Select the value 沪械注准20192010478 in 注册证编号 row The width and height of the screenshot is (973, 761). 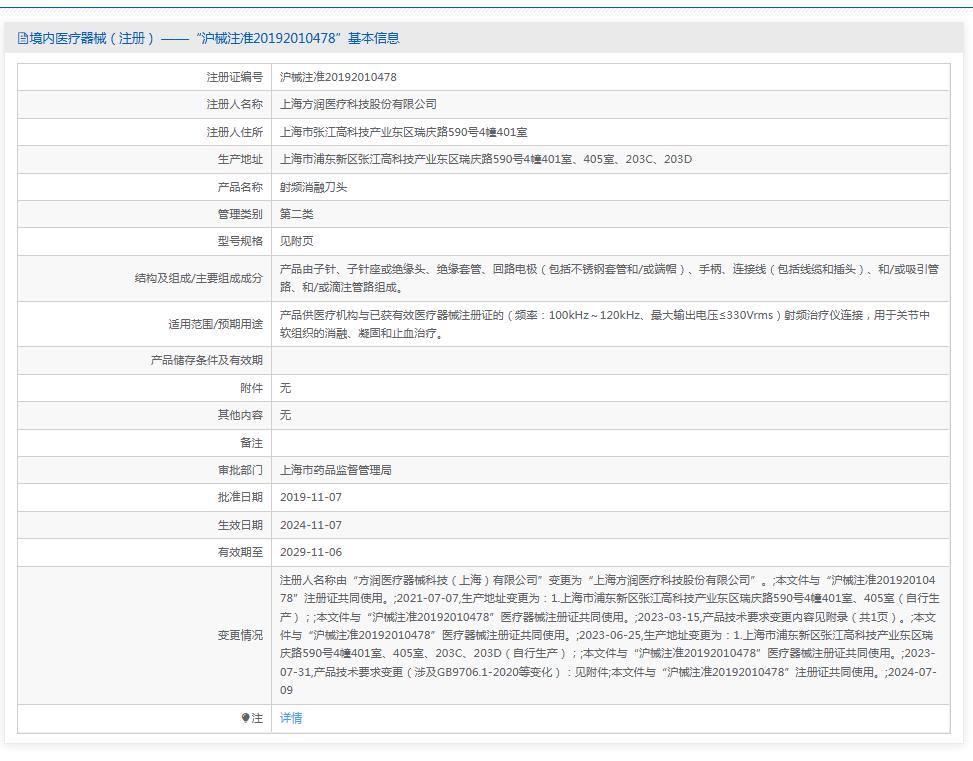338,77
